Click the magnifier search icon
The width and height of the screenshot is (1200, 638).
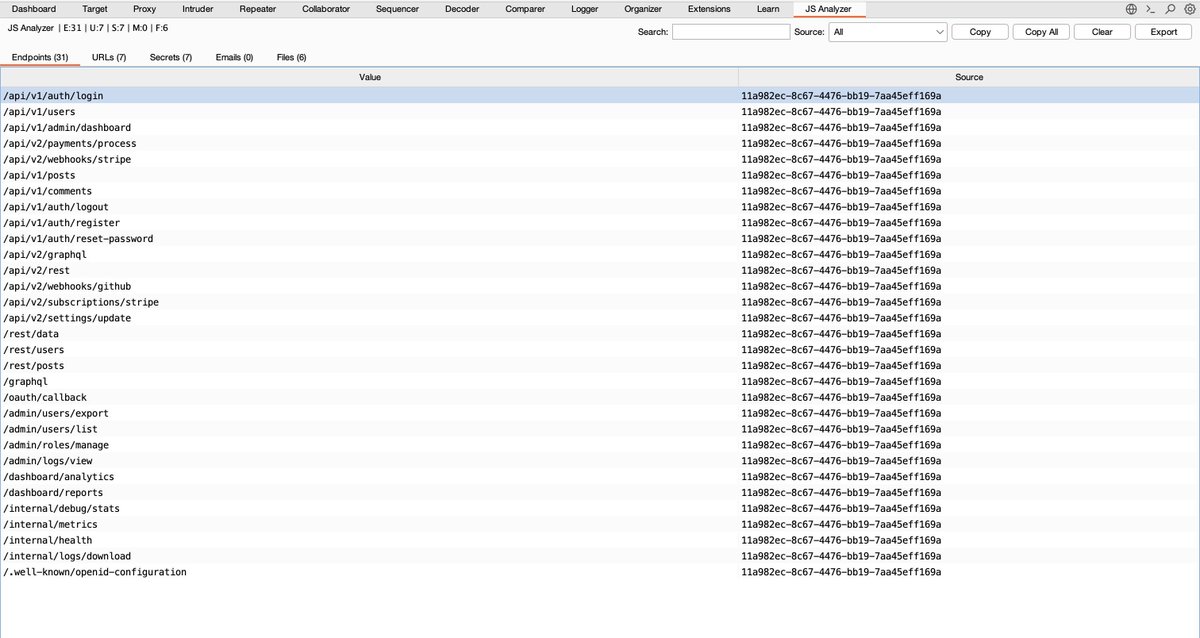coord(1170,8)
